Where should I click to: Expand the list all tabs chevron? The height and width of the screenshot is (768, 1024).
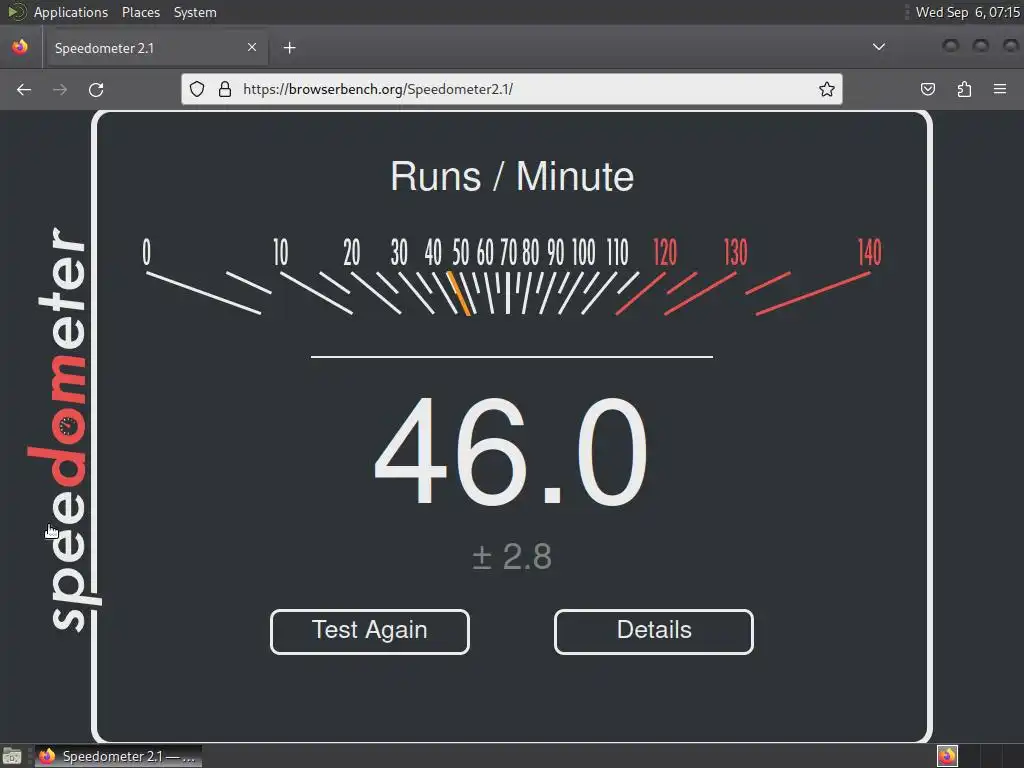click(x=879, y=47)
